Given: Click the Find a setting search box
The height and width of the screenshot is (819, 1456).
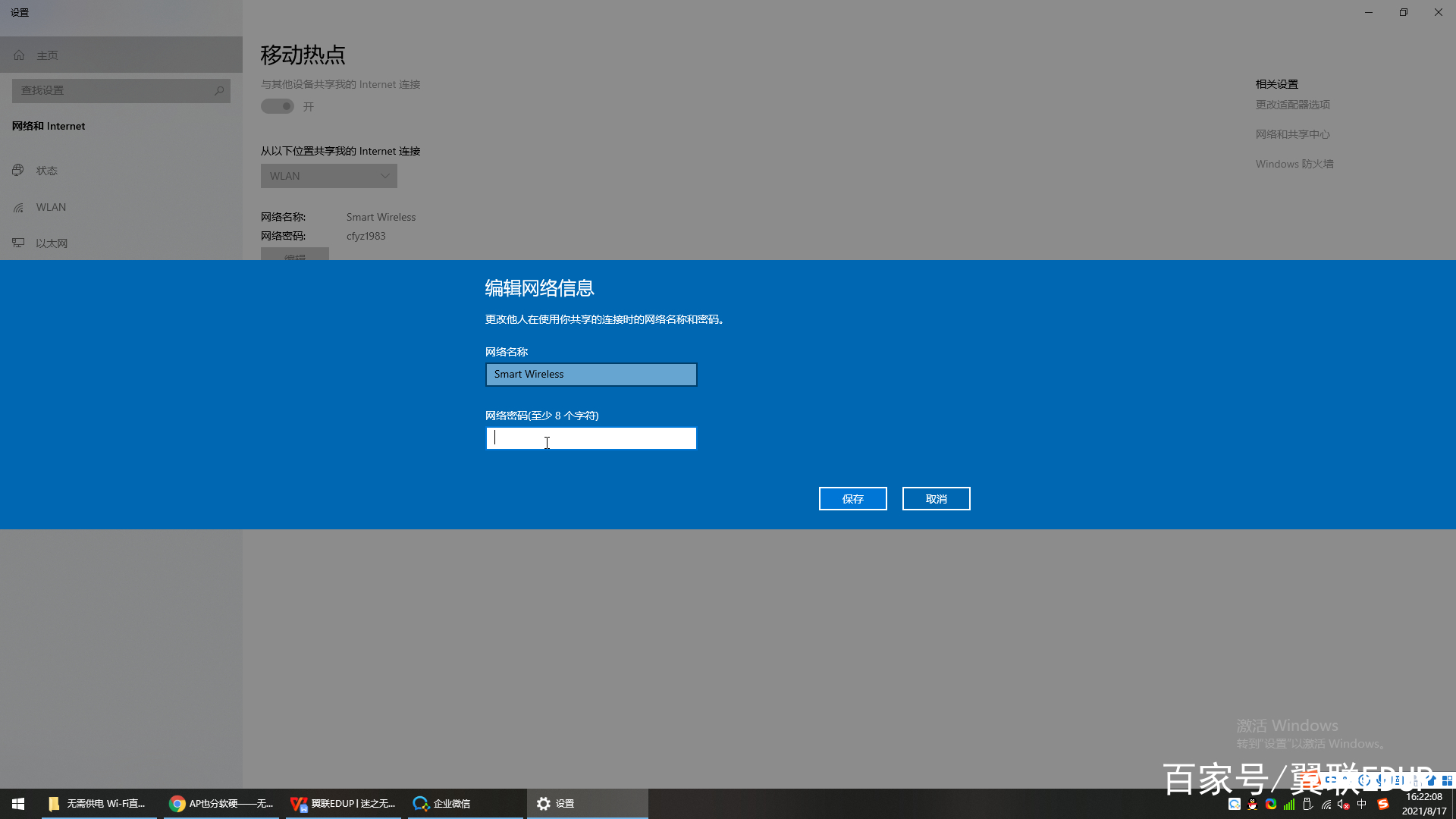Looking at the screenshot, I should point(121,90).
